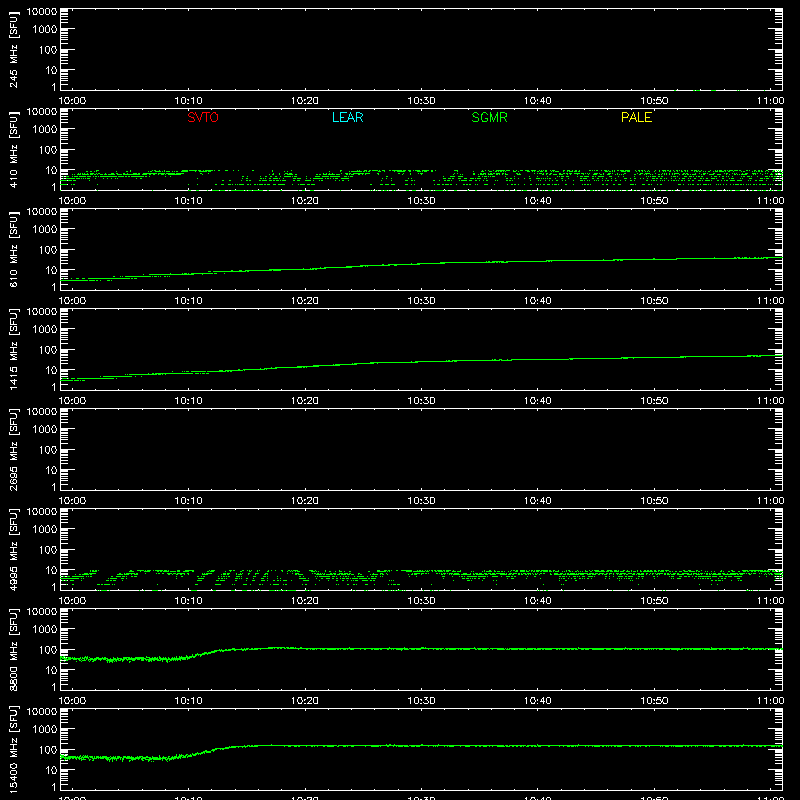Screen dimensions: 800x800
Task: Select the 4995 MHz [SFU] axis label
Action: point(14,549)
